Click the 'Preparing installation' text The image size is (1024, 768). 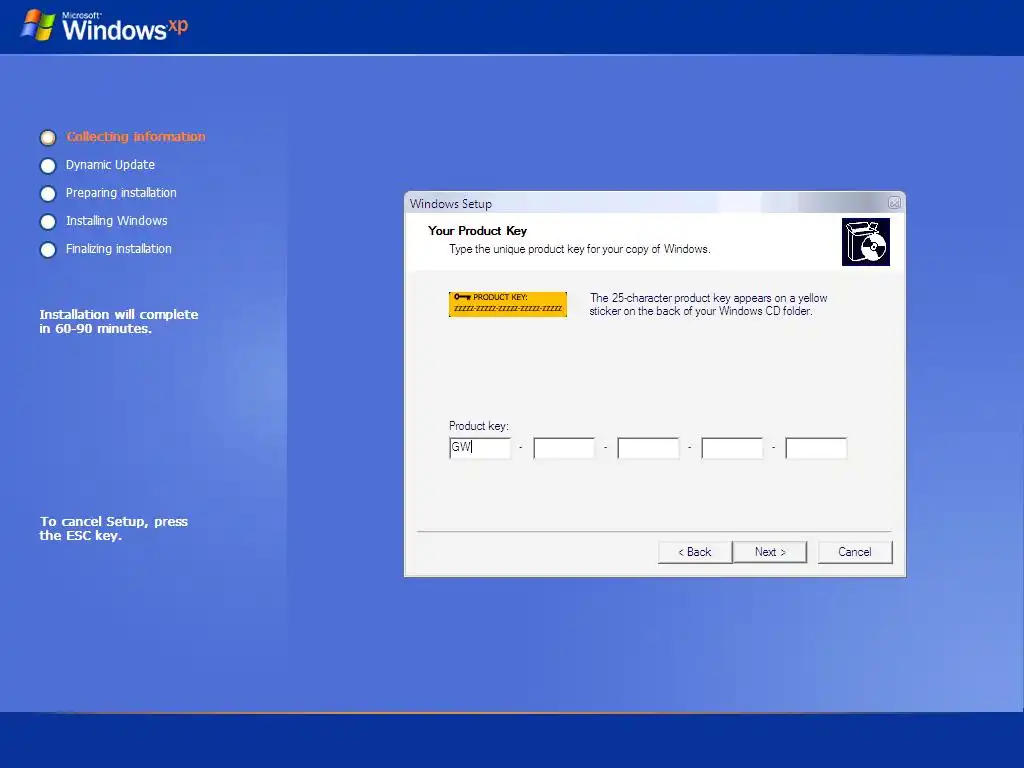(x=121, y=193)
